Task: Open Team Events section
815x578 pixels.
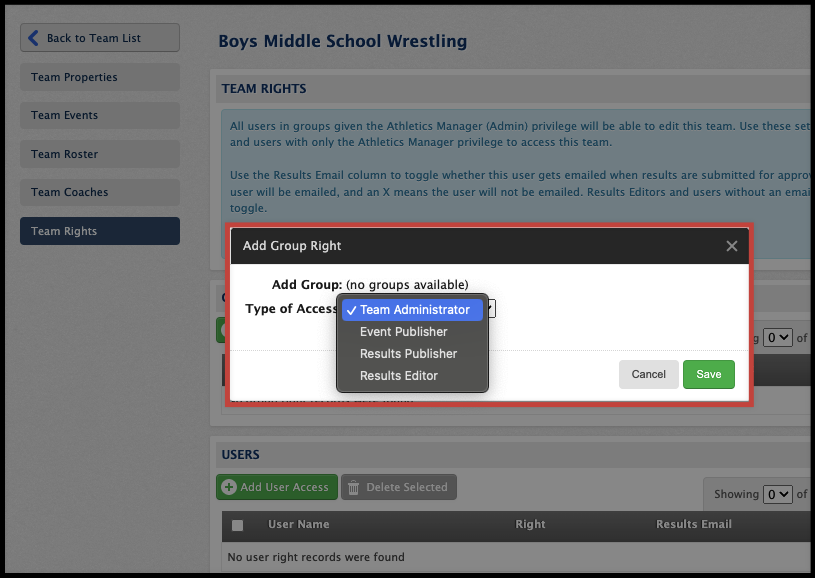Action: 100,115
